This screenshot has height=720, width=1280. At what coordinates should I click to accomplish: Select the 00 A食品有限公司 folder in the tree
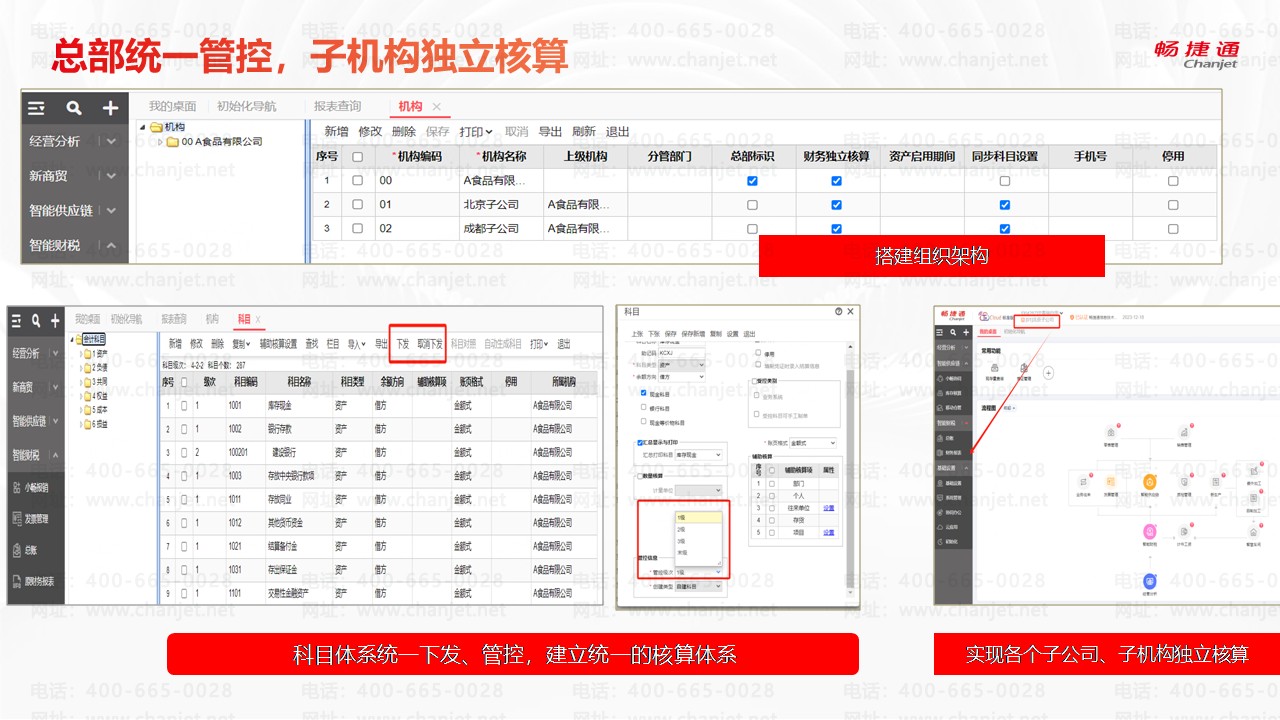click(214, 142)
